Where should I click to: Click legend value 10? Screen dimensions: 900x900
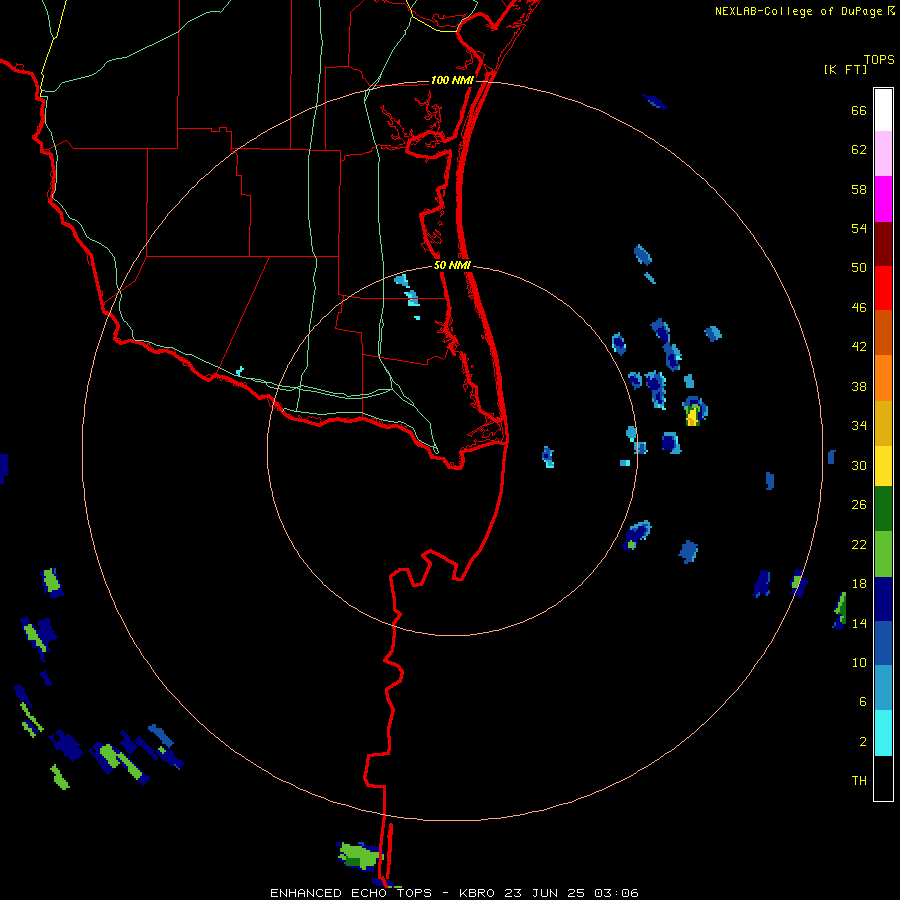tap(859, 662)
